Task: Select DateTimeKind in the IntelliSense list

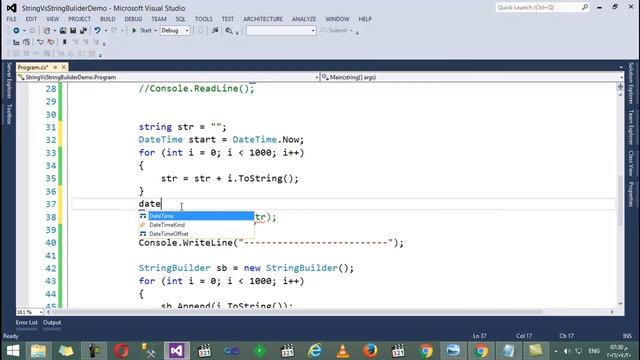Action: click(196, 225)
